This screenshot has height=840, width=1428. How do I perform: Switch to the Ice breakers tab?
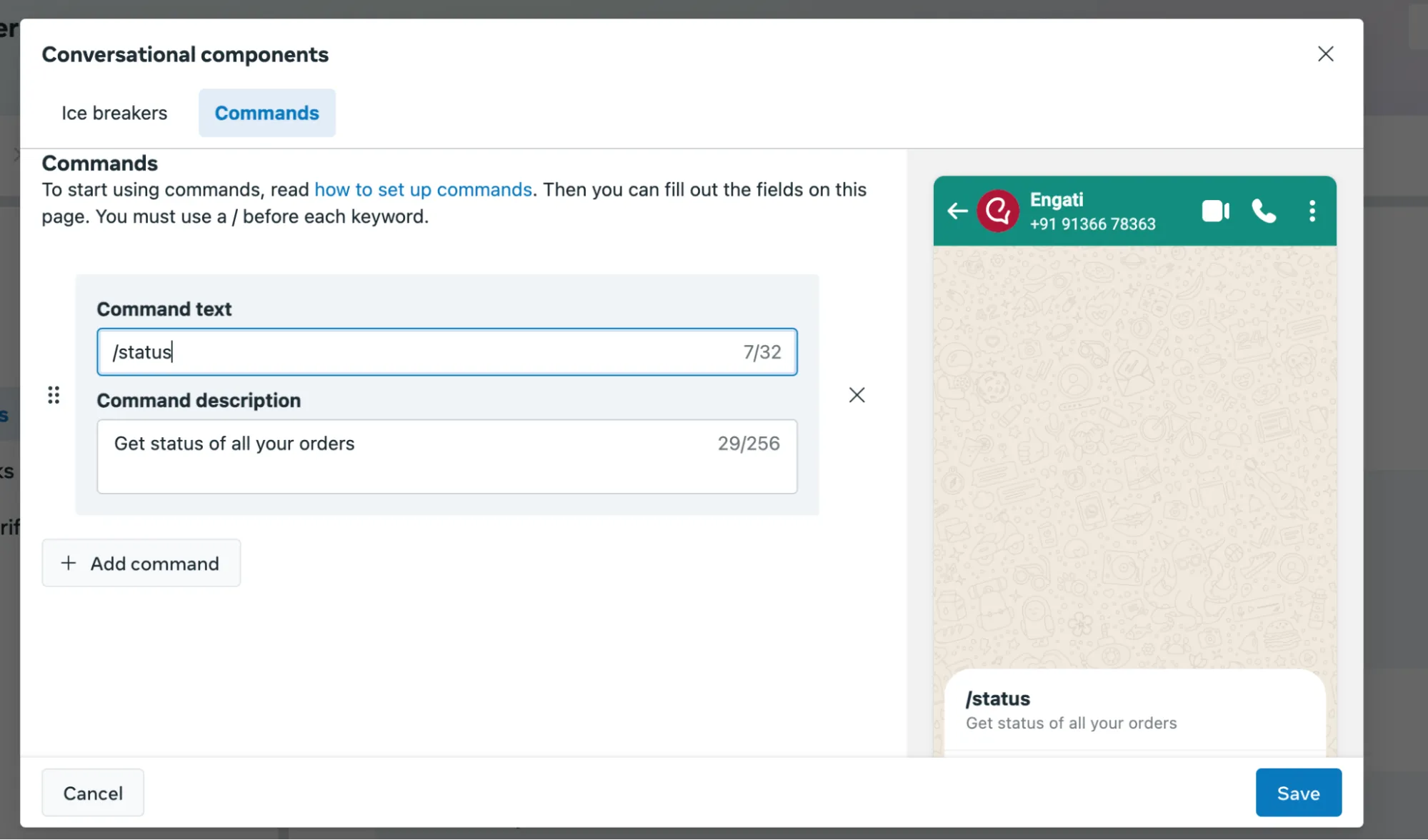tap(114, 111)
